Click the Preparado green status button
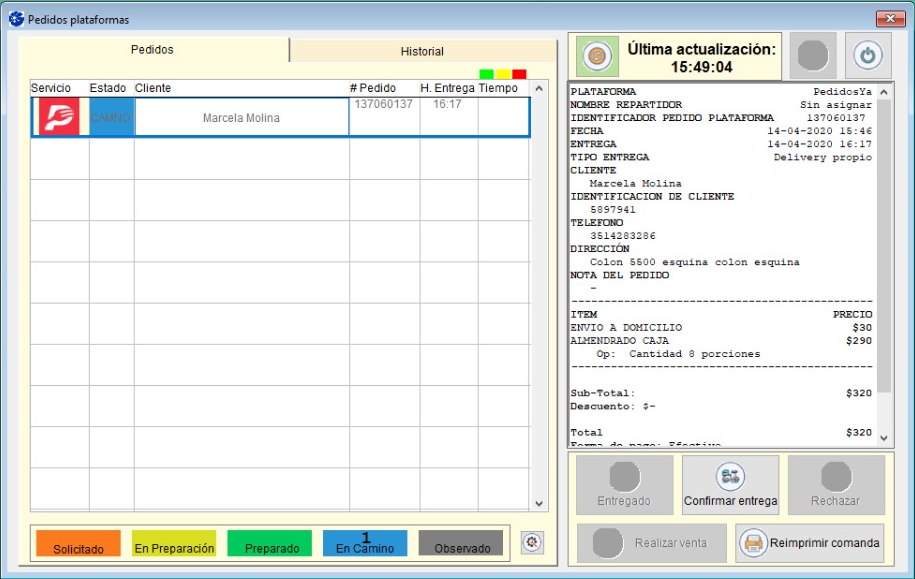Image resolution: width=915 pixels, height=579 pixels. click(x=270, y=543)
